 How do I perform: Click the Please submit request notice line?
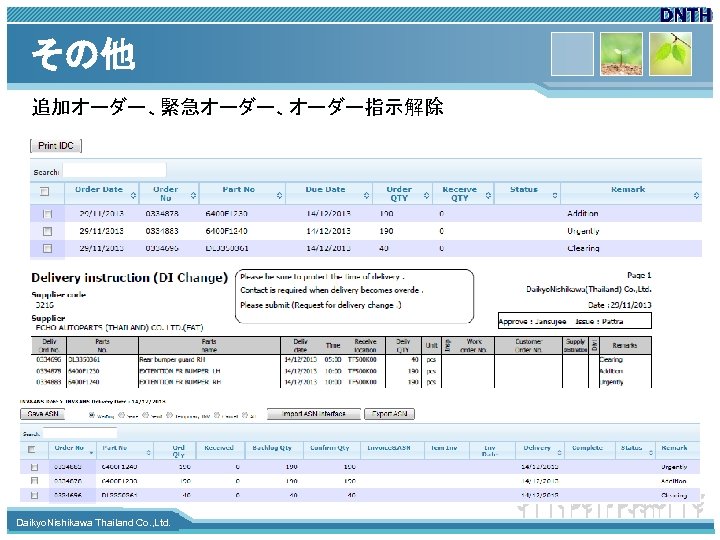(321, 305)
